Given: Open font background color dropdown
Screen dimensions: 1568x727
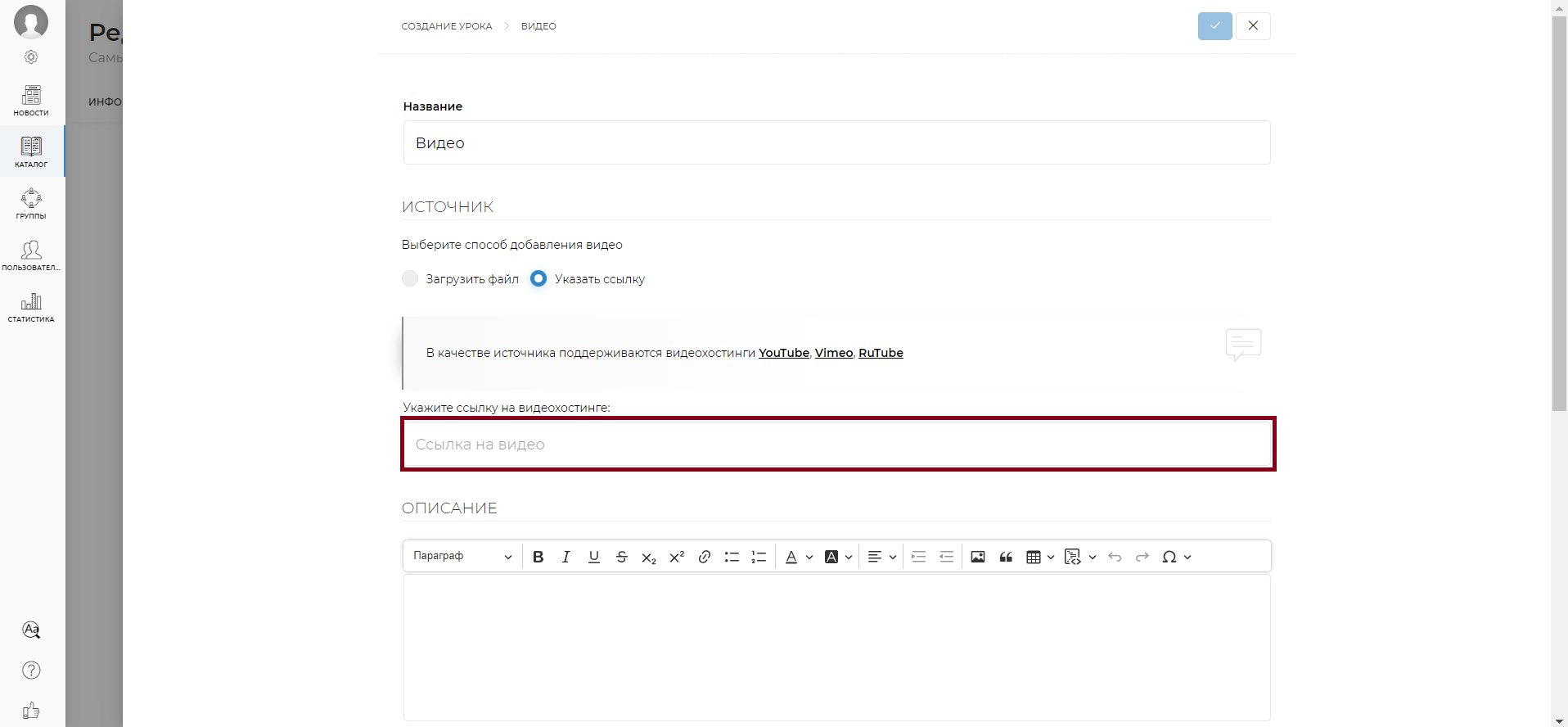Looking at the screenshot, I should (838, 557).
